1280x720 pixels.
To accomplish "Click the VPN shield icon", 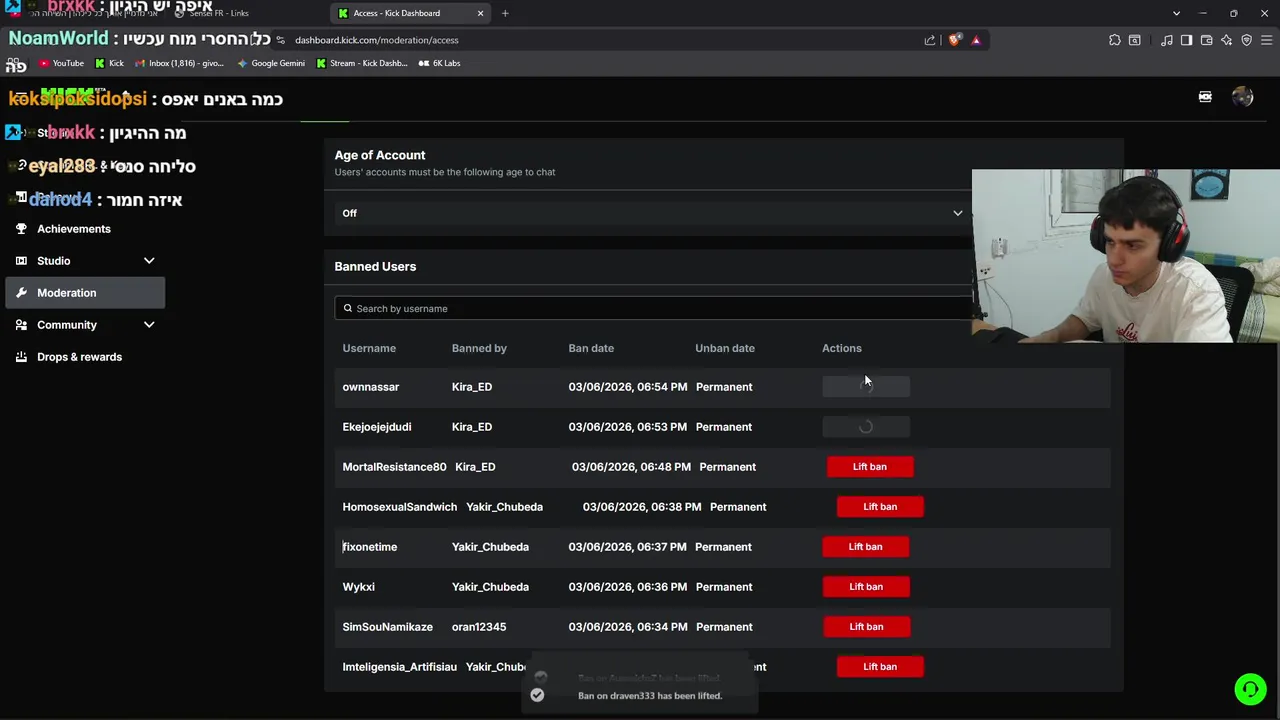I will pos(1246,40).
